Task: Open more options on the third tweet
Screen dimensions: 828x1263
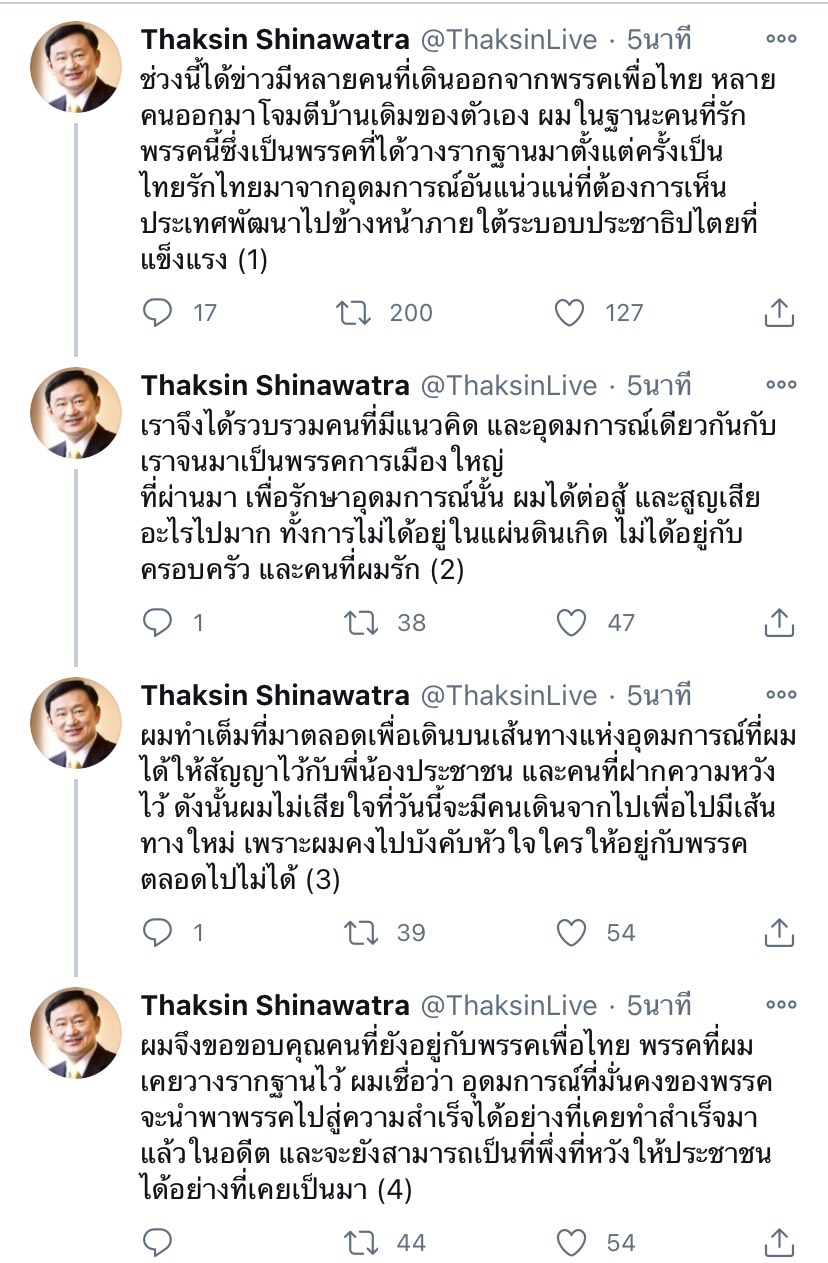Action: coord(780,695)
